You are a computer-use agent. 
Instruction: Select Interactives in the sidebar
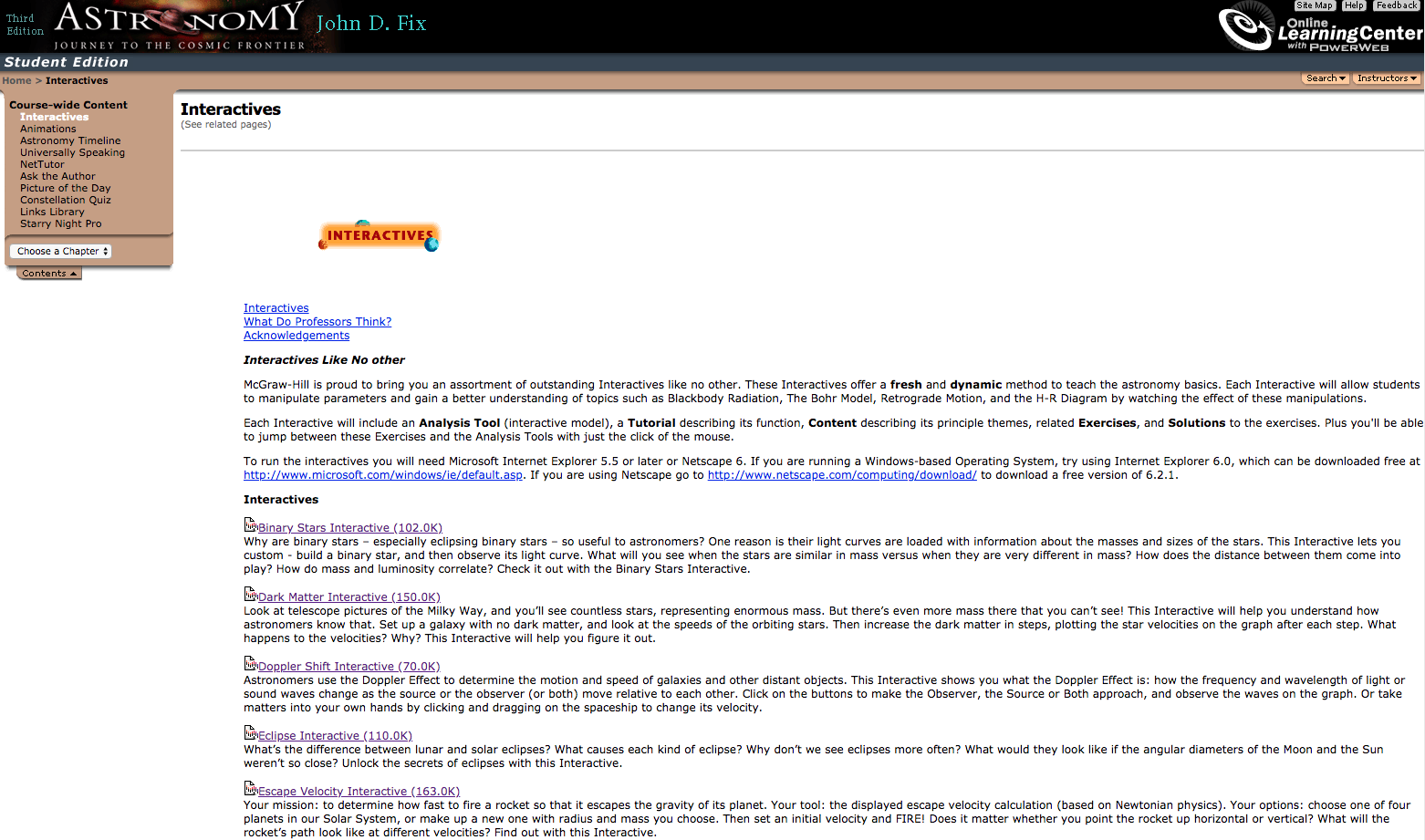click(x=55, y=117)
